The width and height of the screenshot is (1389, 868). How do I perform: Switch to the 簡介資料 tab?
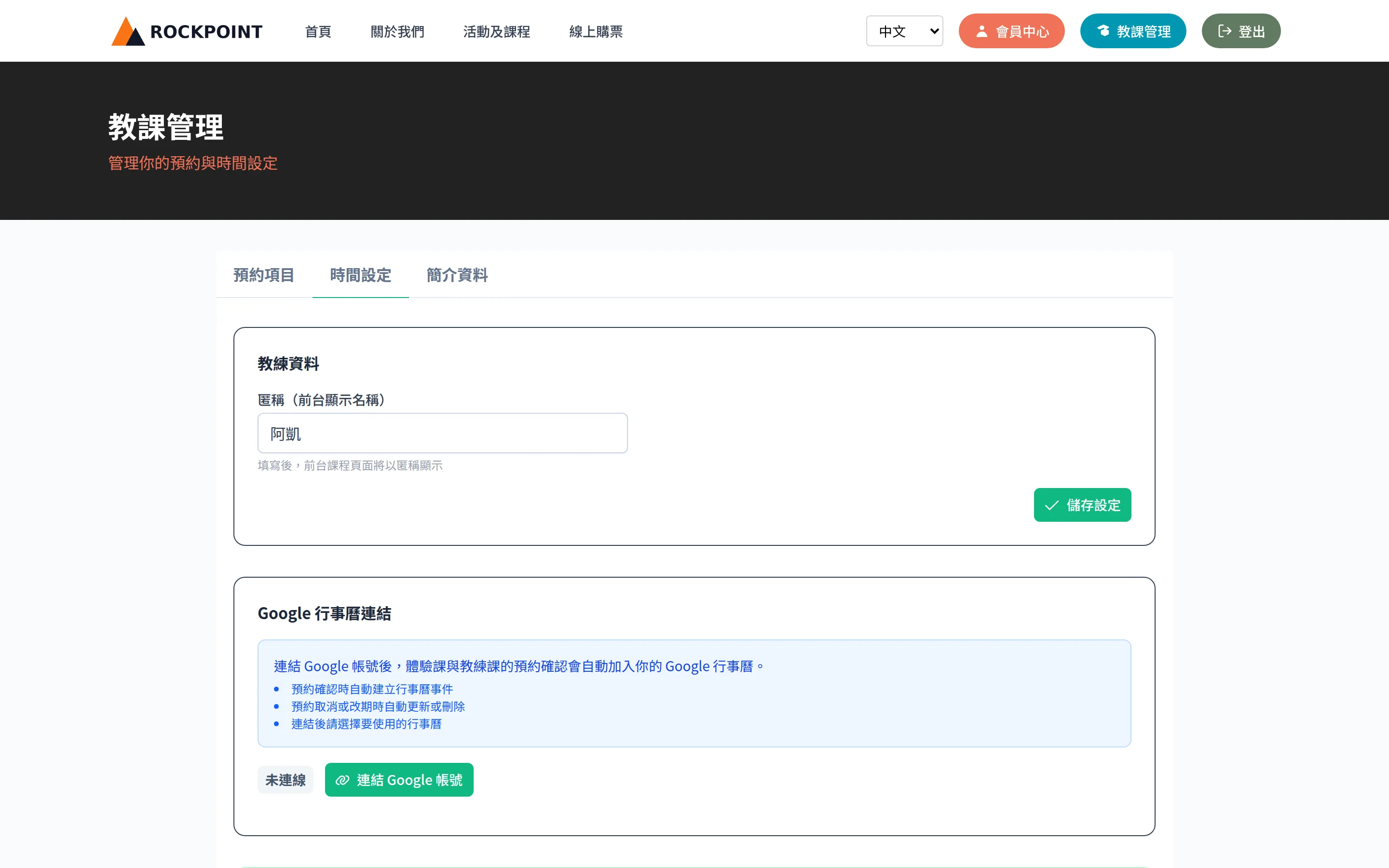click(457, 275)
